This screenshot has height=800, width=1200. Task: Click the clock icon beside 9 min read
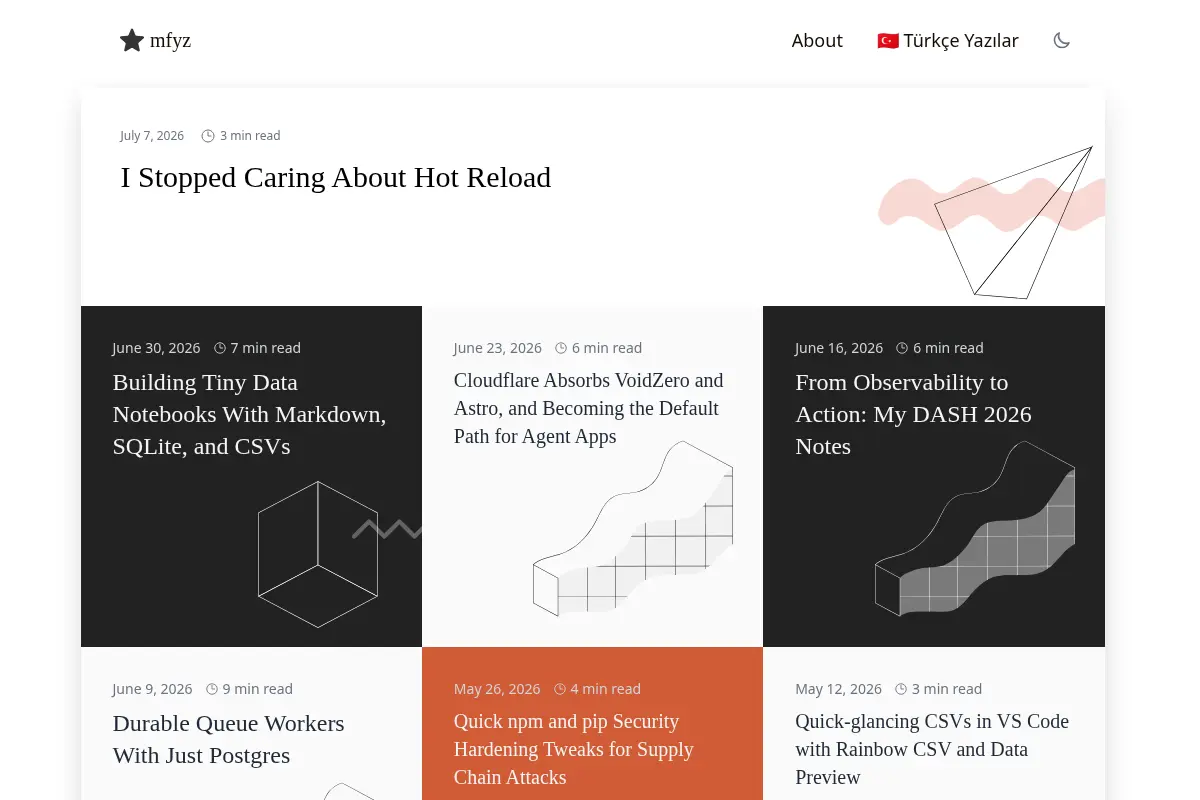[x=212, y=689]
